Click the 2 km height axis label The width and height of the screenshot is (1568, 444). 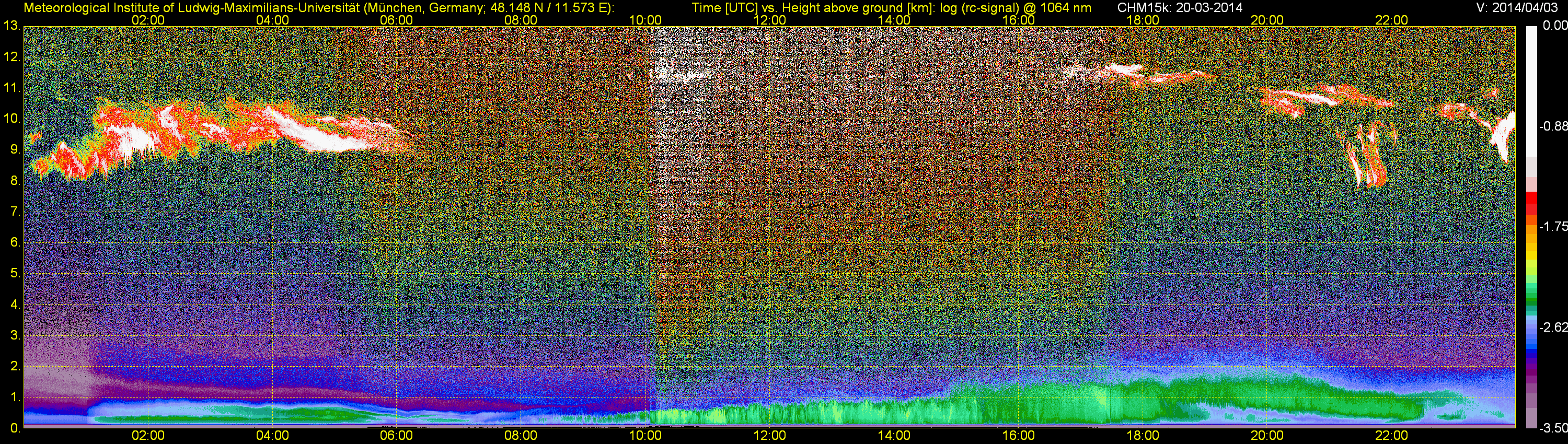15,366
